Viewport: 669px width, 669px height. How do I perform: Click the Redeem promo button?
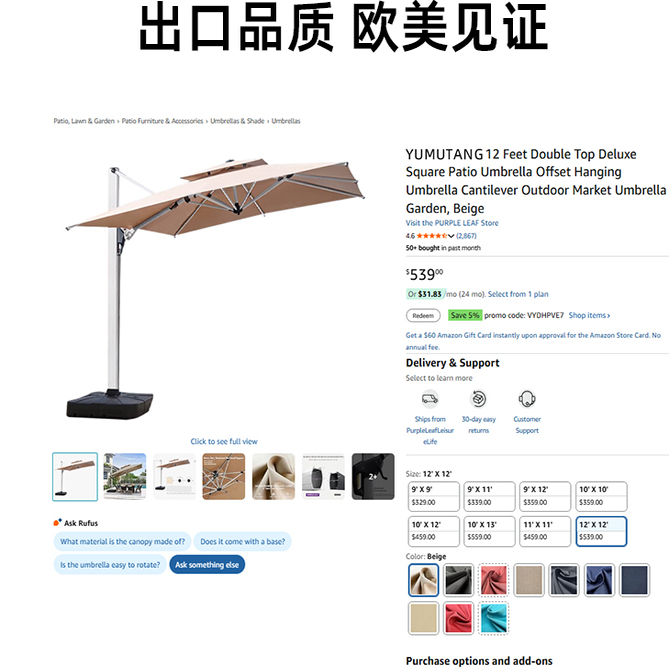[x=423, y=316]
